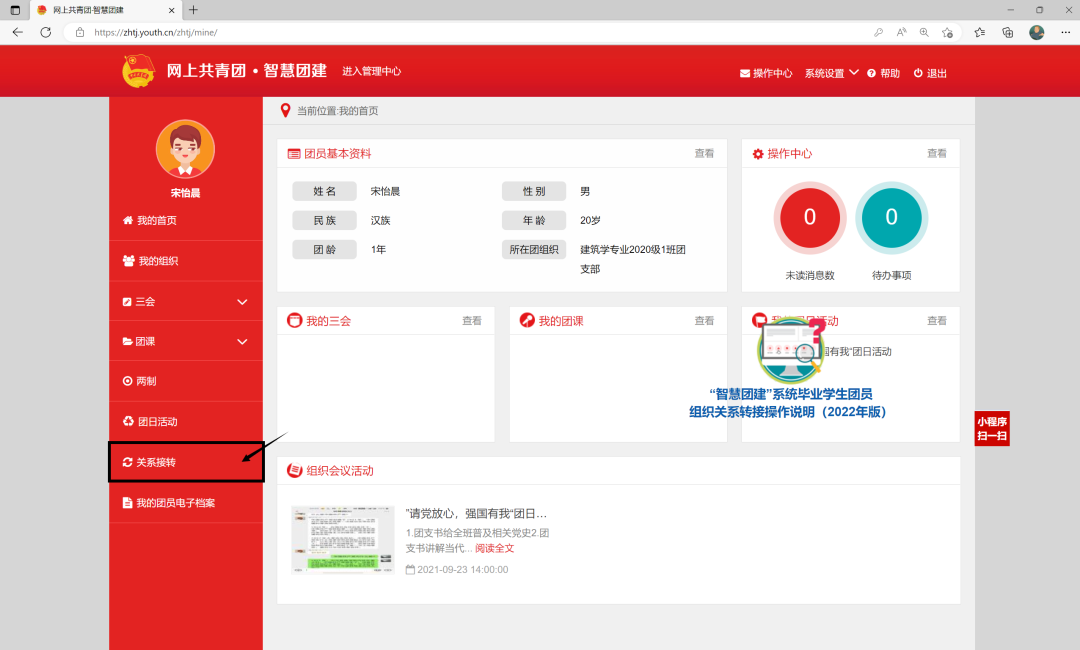Click the 帮助 question mark icon

(x=871, y=73)
